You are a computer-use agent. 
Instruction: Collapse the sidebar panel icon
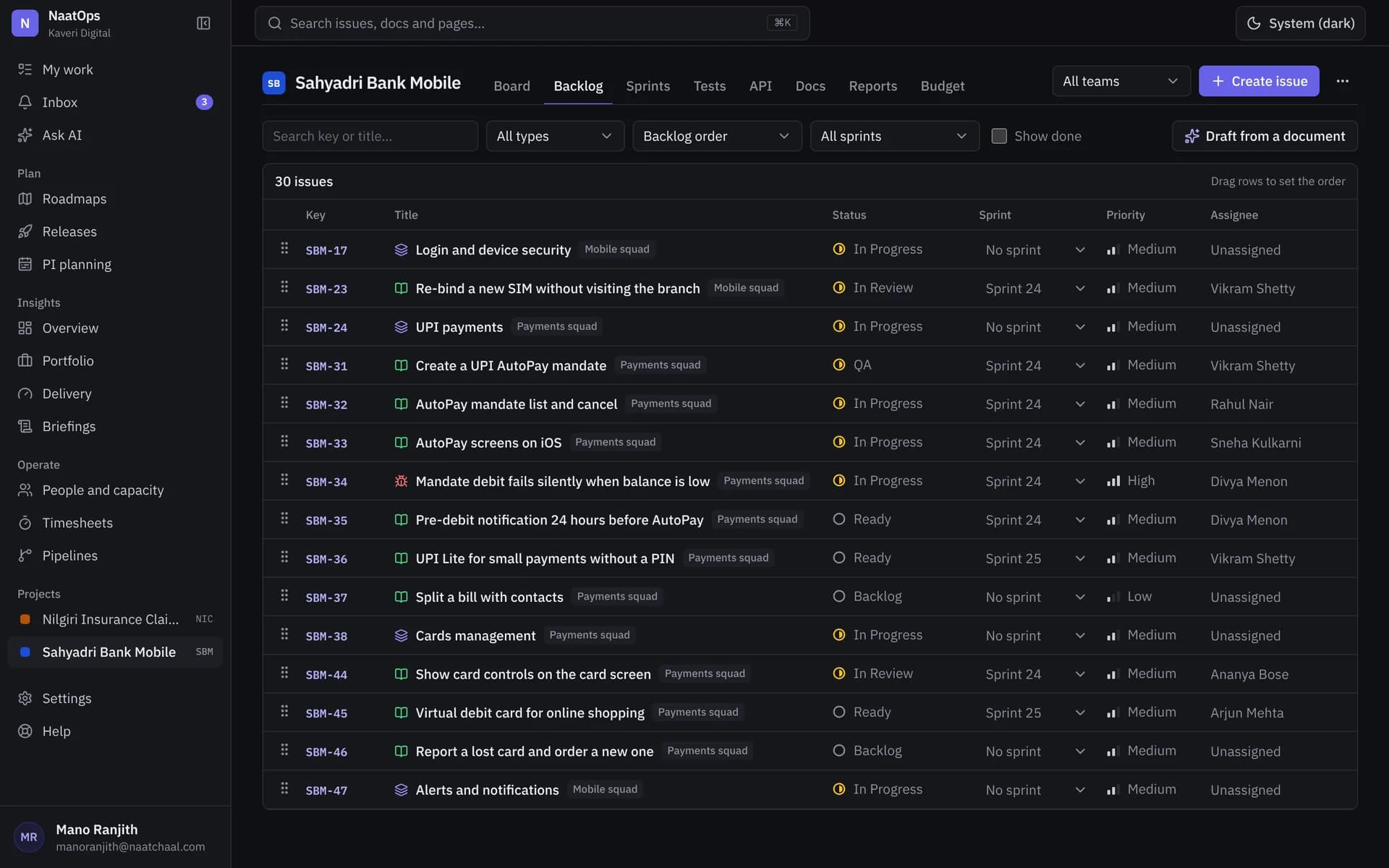tap(203, 23)
